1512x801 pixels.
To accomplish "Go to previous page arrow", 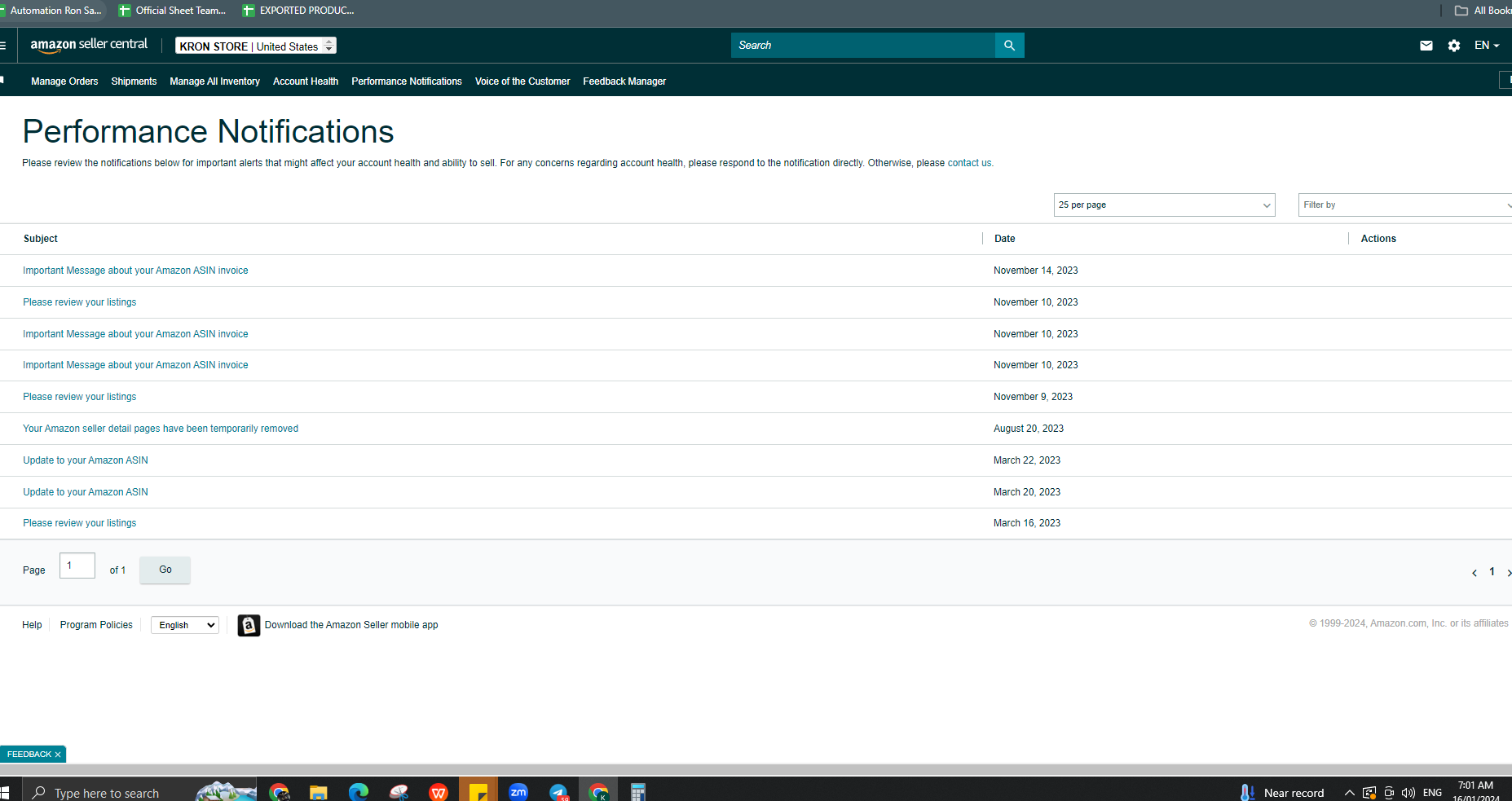I will pos(1474,573).
